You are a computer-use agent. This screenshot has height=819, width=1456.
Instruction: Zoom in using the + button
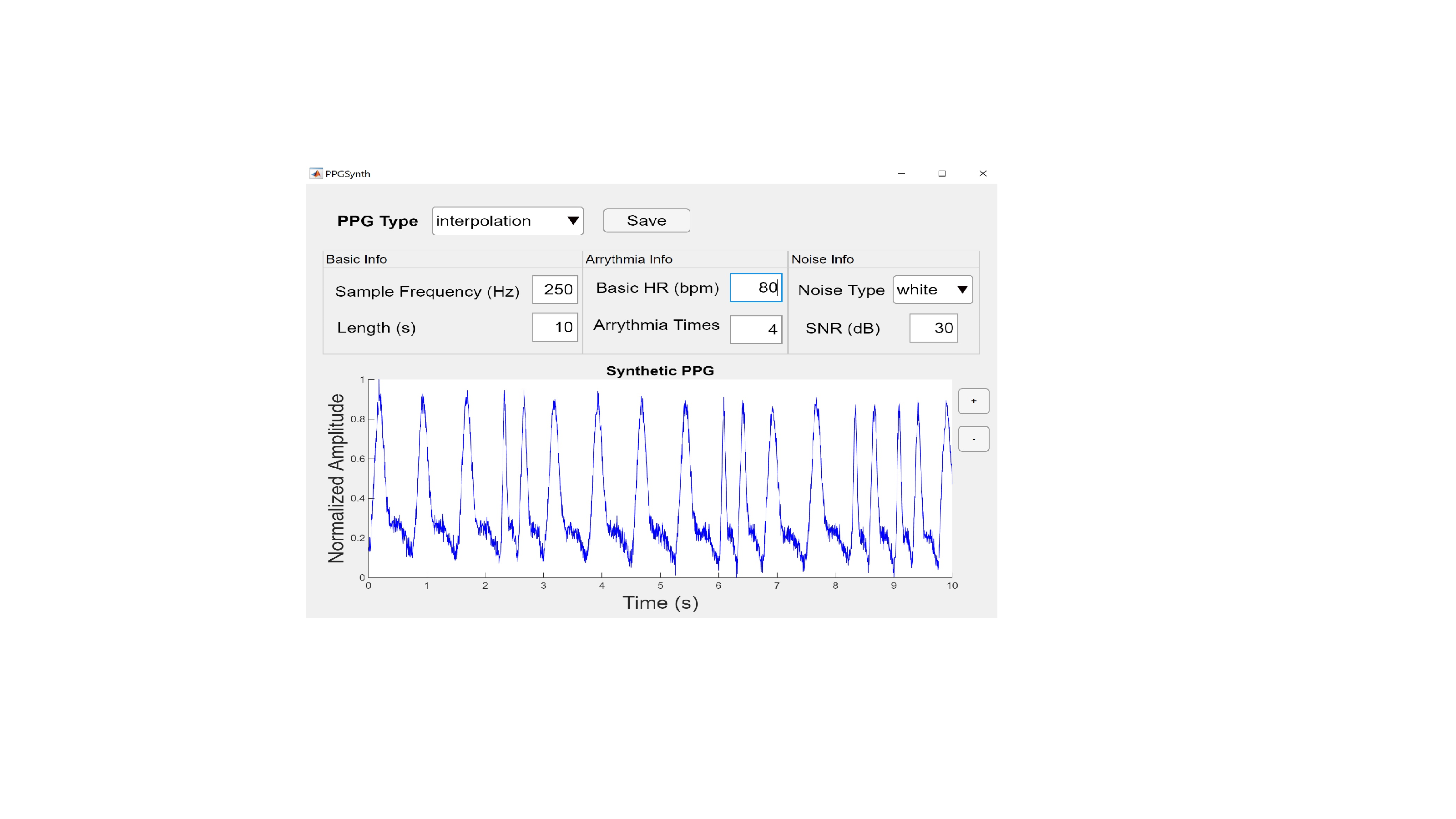973,401
